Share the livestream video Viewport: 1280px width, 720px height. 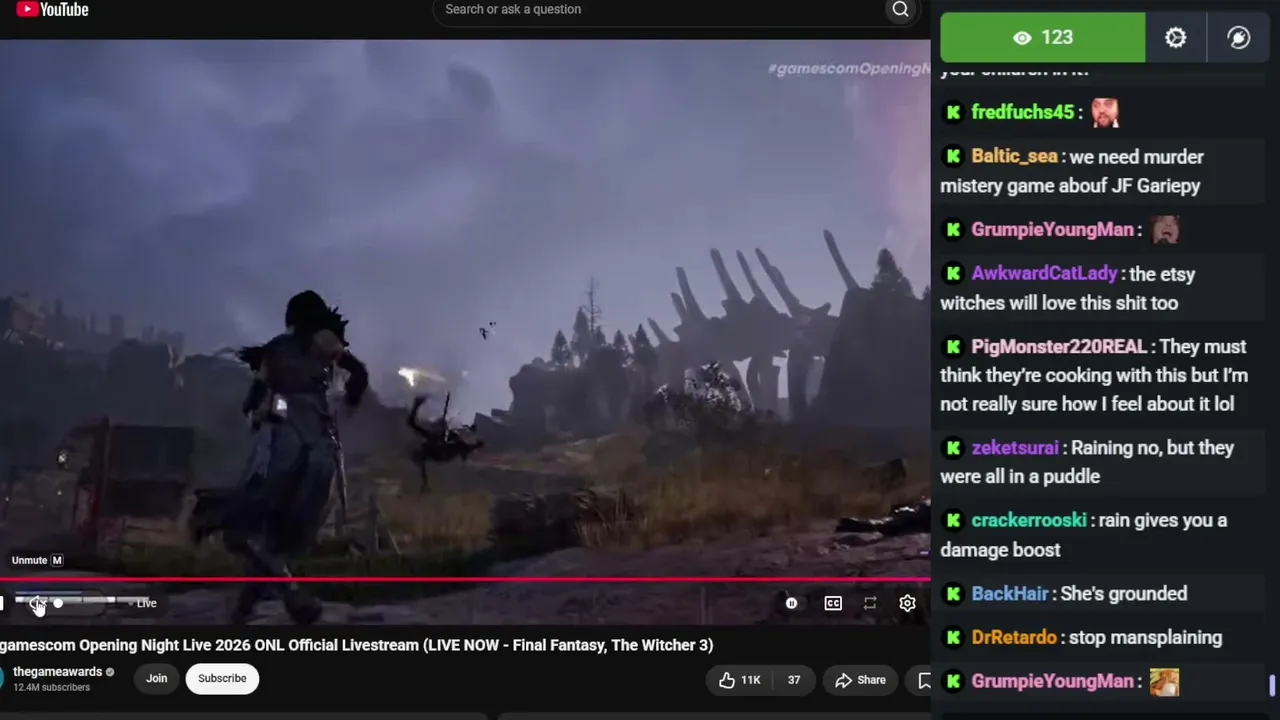pos(861,680)
